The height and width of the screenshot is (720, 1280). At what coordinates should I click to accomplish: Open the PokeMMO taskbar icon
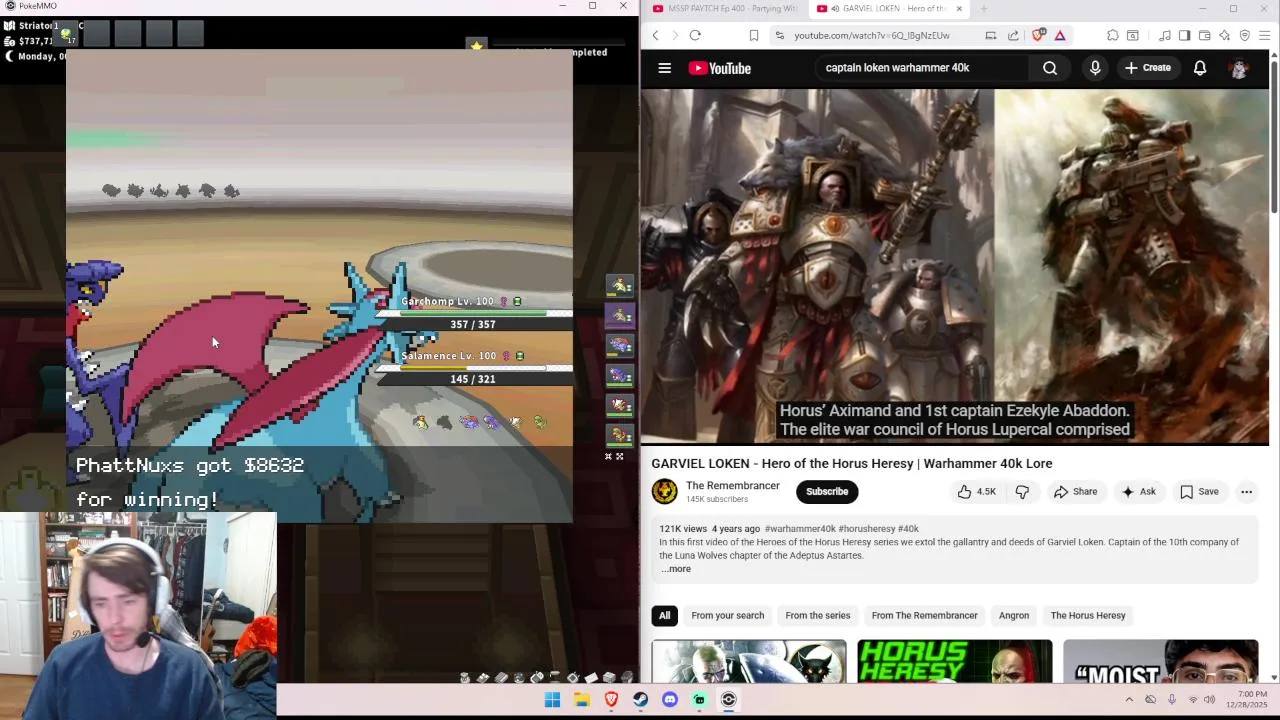[729, 700]
